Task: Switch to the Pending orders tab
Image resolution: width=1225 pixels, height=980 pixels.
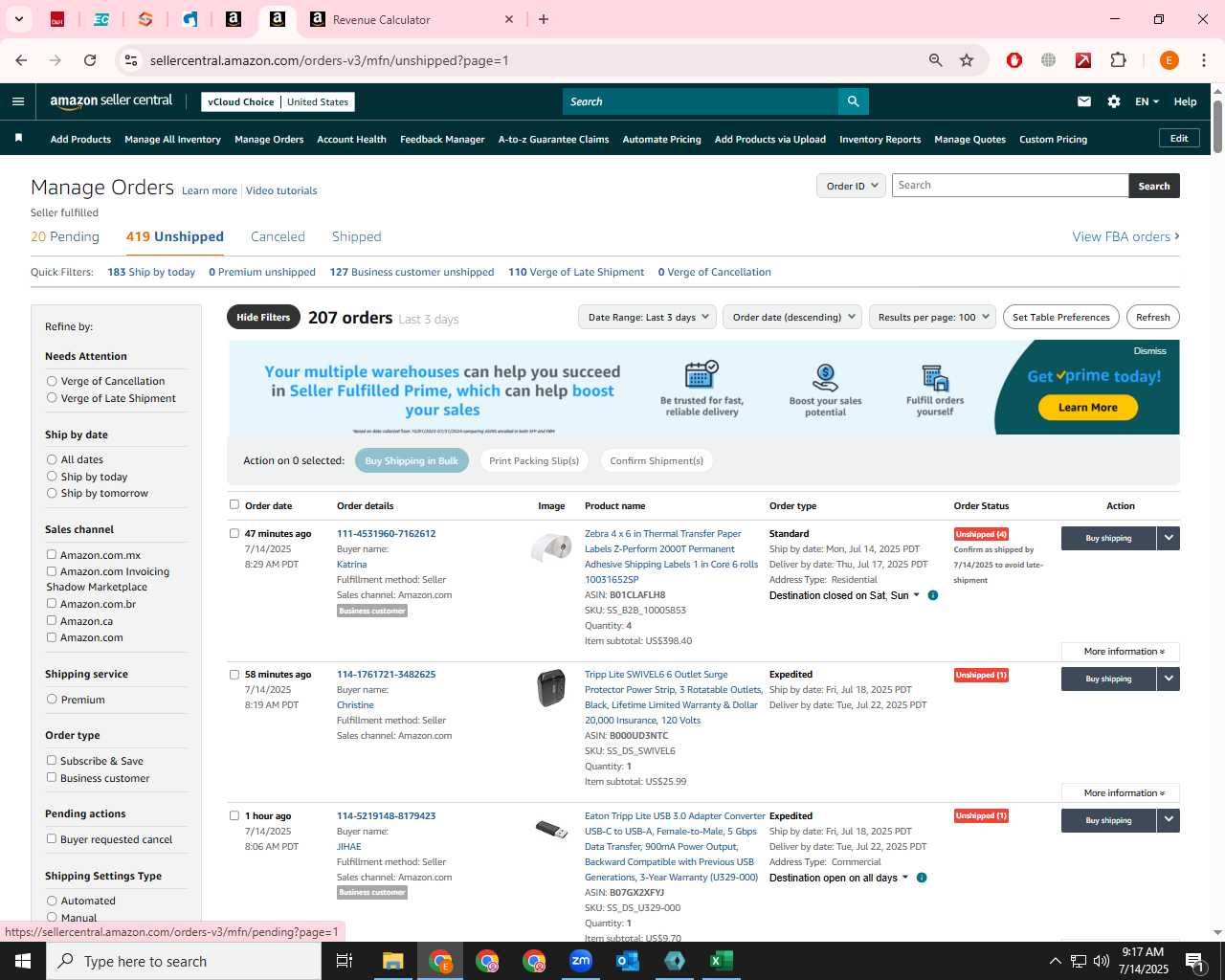Action: [65, 236]
